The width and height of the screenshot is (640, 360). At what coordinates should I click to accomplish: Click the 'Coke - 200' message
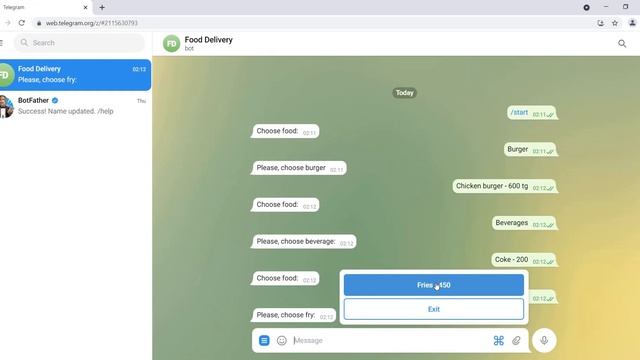[524, 260]
